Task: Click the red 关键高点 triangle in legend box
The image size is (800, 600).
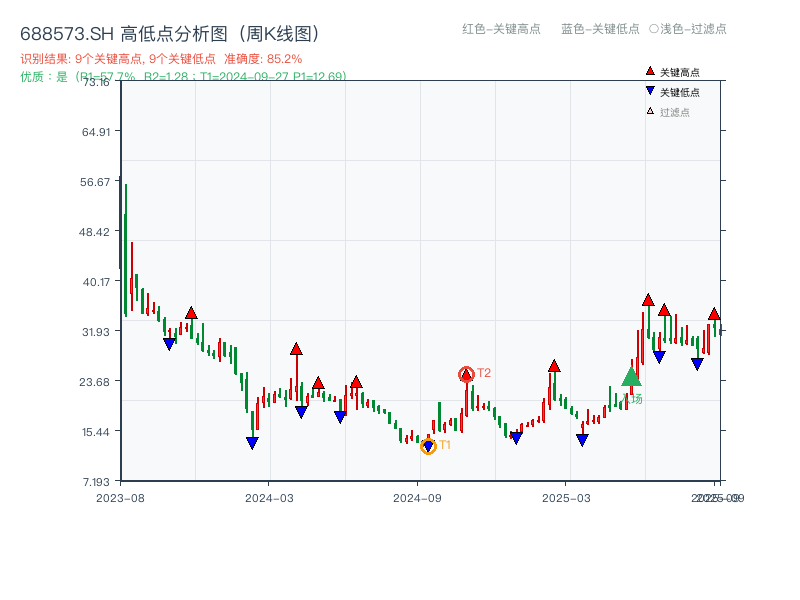Action: pyautogui.click(x=649, y=71)
